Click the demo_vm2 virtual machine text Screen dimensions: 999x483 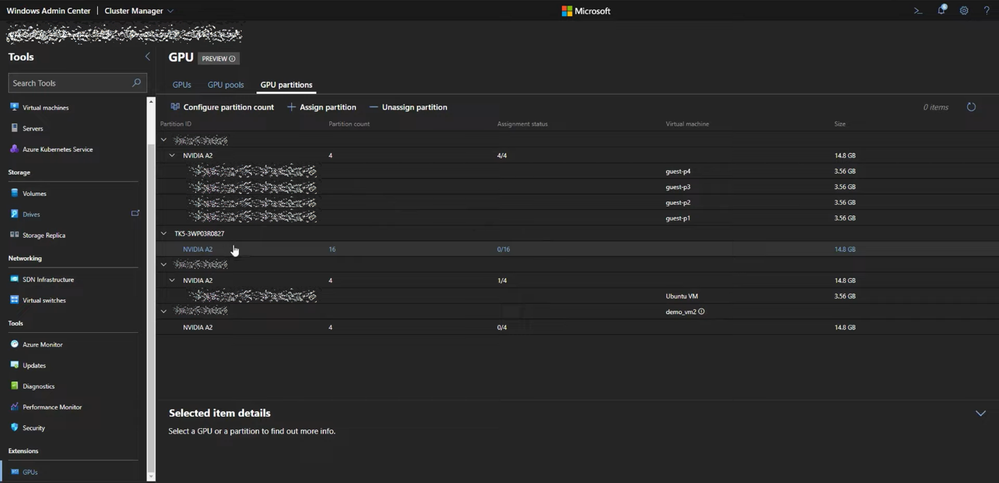point(681,312)
